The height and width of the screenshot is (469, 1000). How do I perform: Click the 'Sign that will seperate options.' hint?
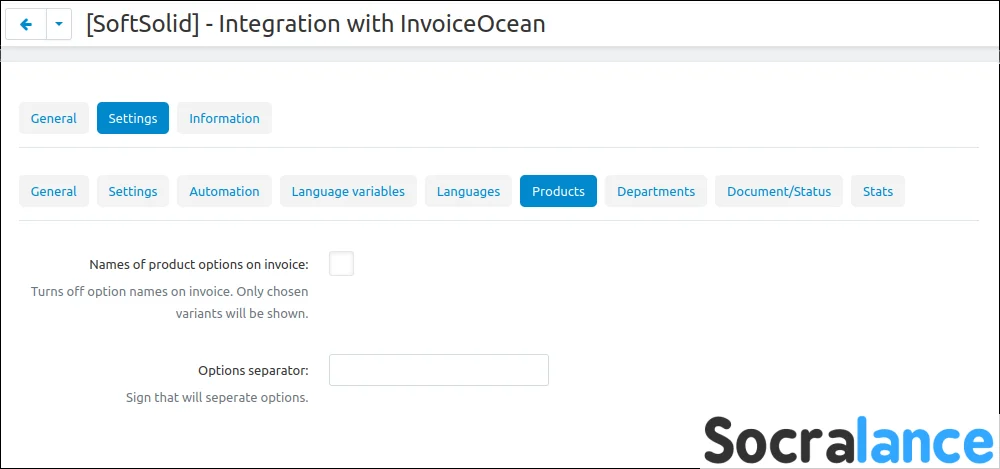[x=217, y=398]
